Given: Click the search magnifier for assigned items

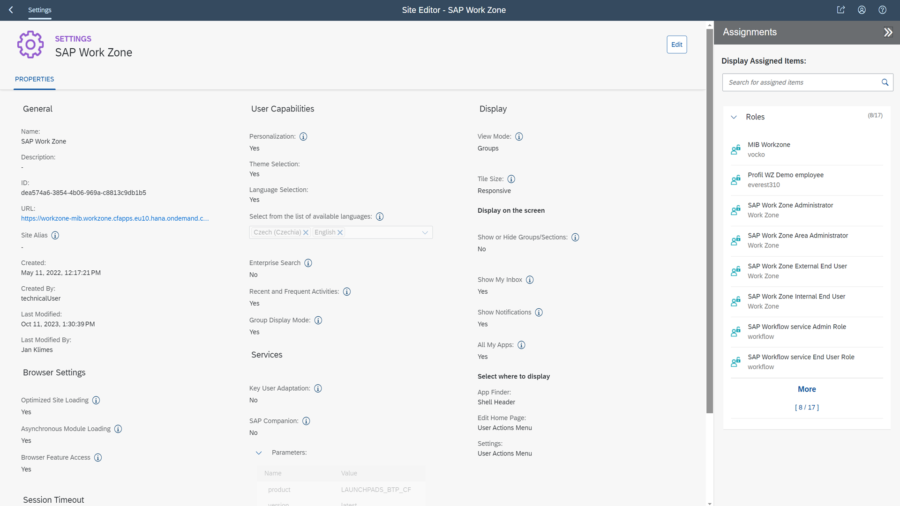Looking at the screenshot, I should pyautogui.click(x=885, y=82).
